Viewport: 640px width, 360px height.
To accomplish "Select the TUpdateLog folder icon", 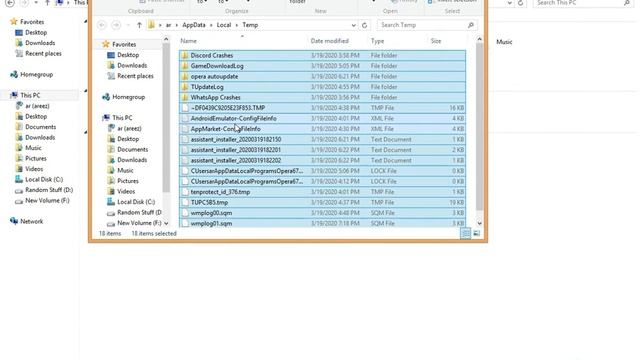I will point(185,87).
